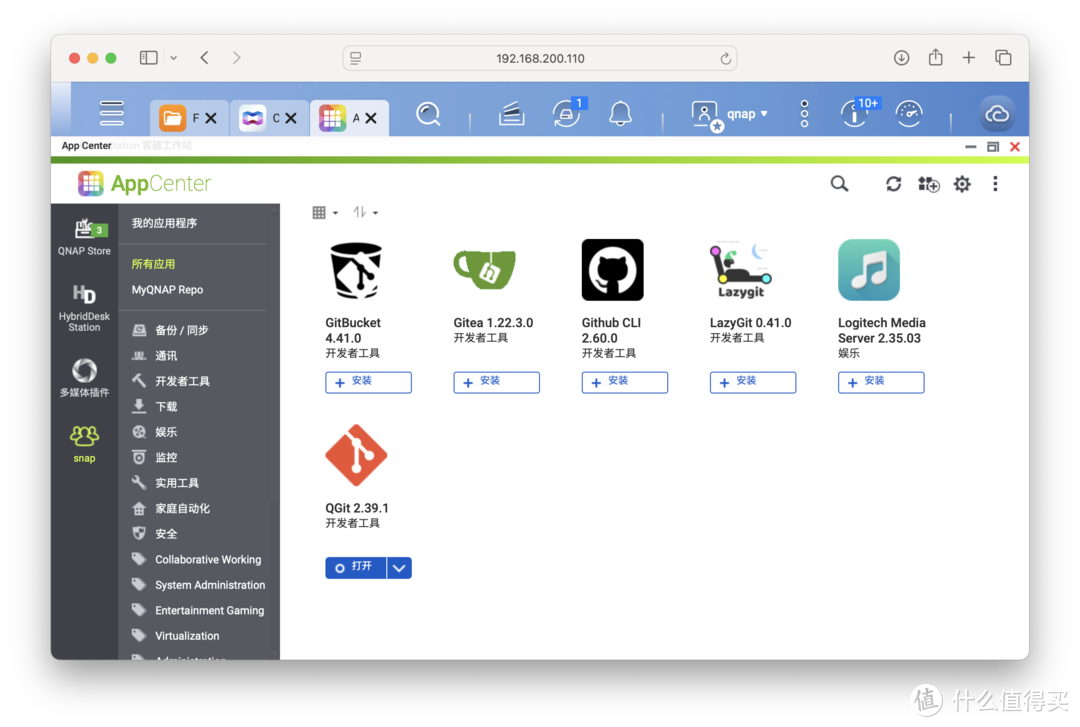Open the QTS search magnifier icon
The width and height of the screenshot is (1080, 727).
[x=428, y=114]
